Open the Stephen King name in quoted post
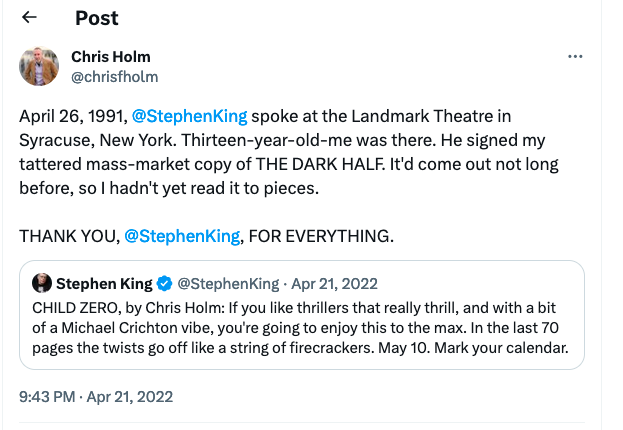This screenshot has width=623, height=430. (x=104, y=284)
